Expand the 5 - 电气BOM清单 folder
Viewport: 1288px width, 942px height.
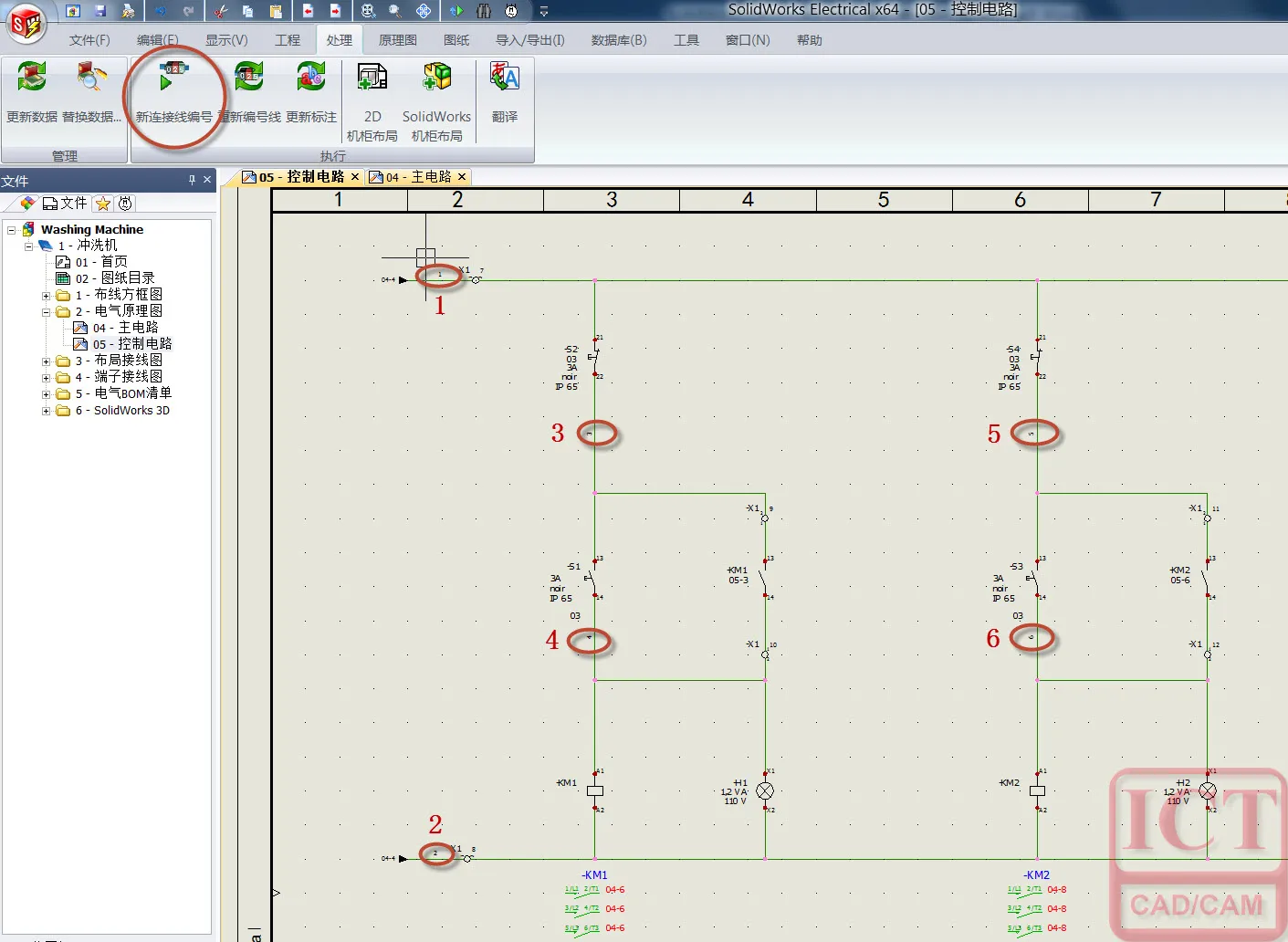pos(46,394)
